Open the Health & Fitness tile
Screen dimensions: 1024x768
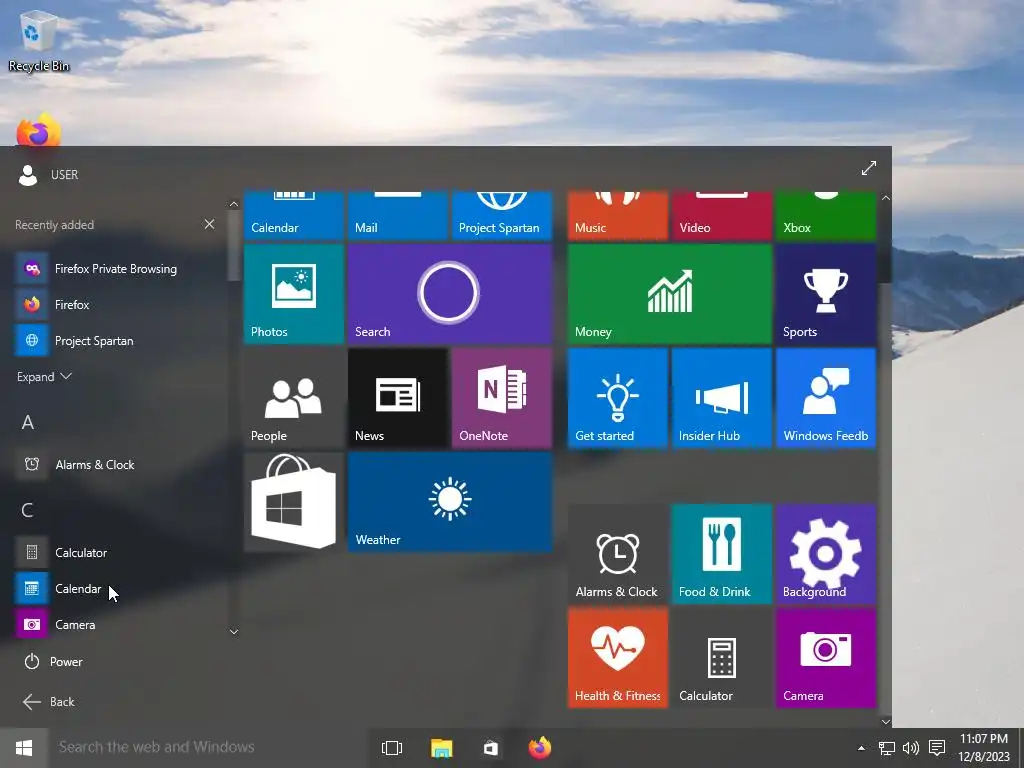pos(618,658)
